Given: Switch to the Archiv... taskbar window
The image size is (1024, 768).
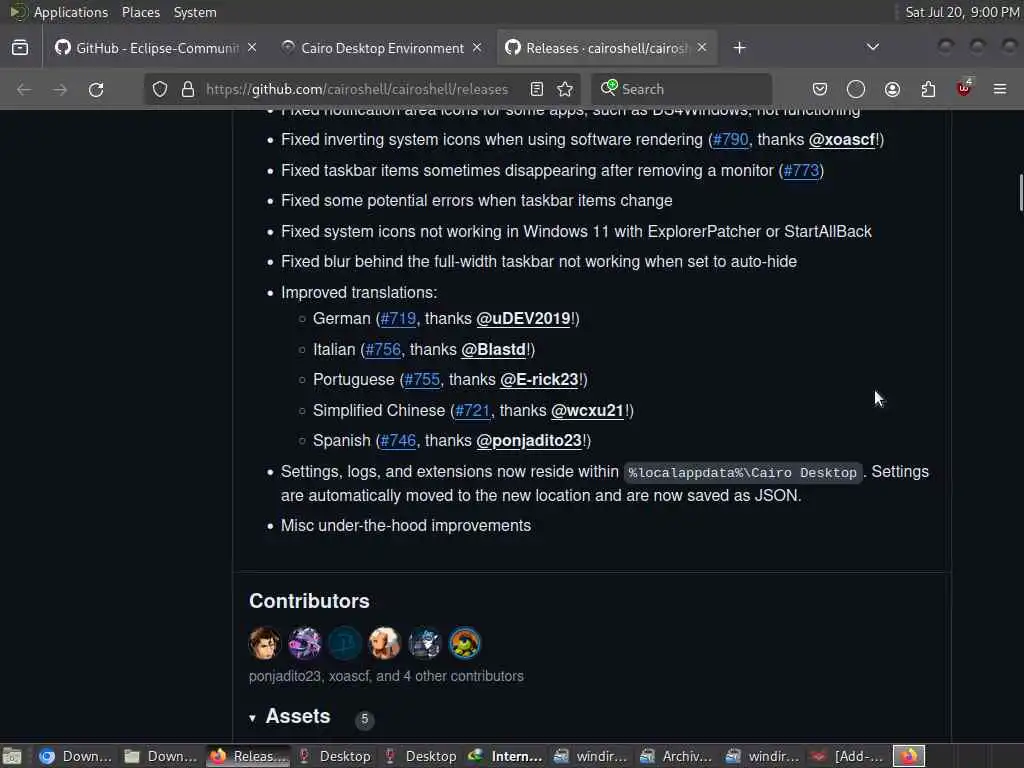Looking at the screenshot, I should pyautogui.click(x=677, y=756).
